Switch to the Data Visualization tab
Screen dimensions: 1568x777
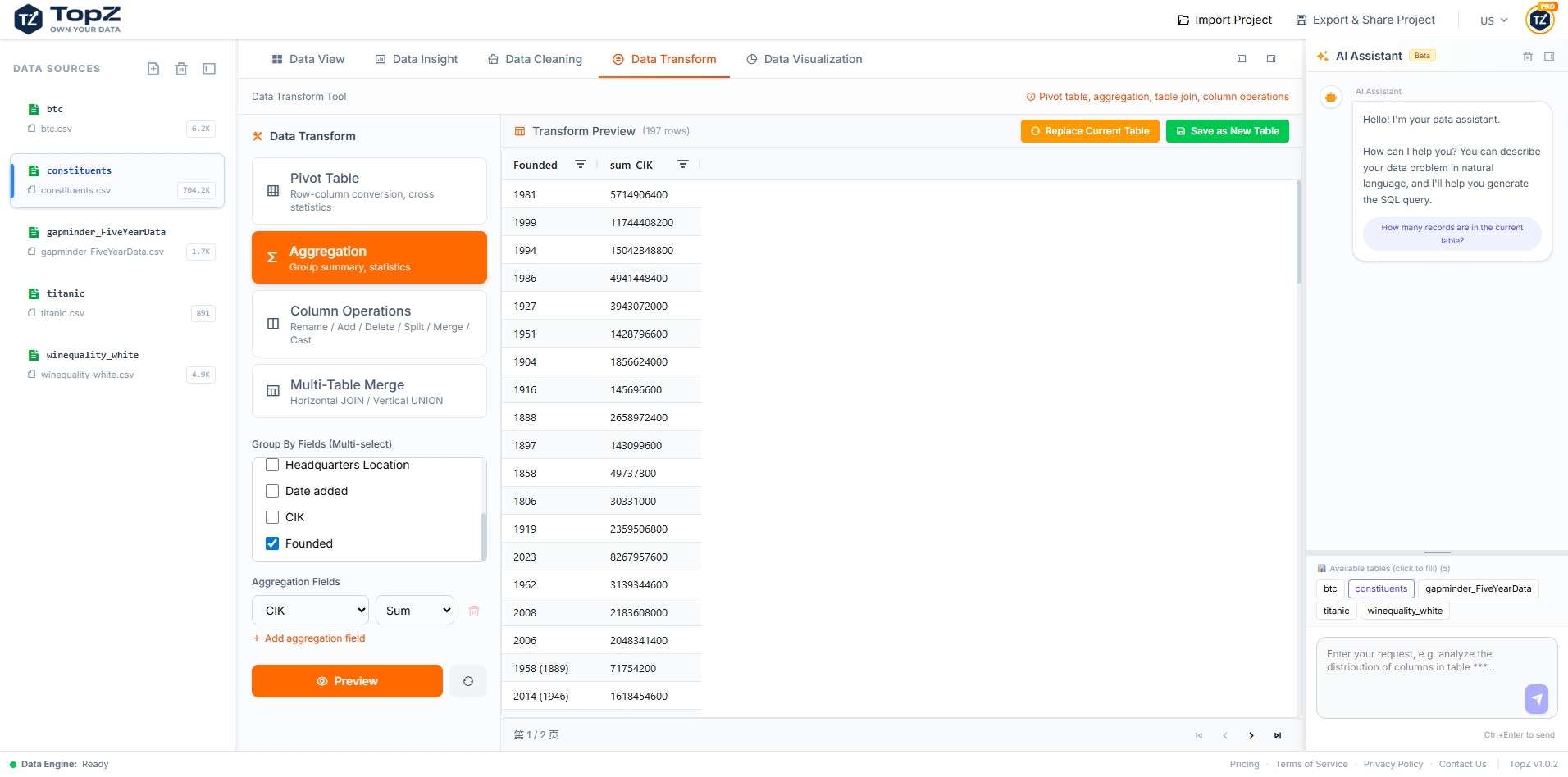pos(805,59)
